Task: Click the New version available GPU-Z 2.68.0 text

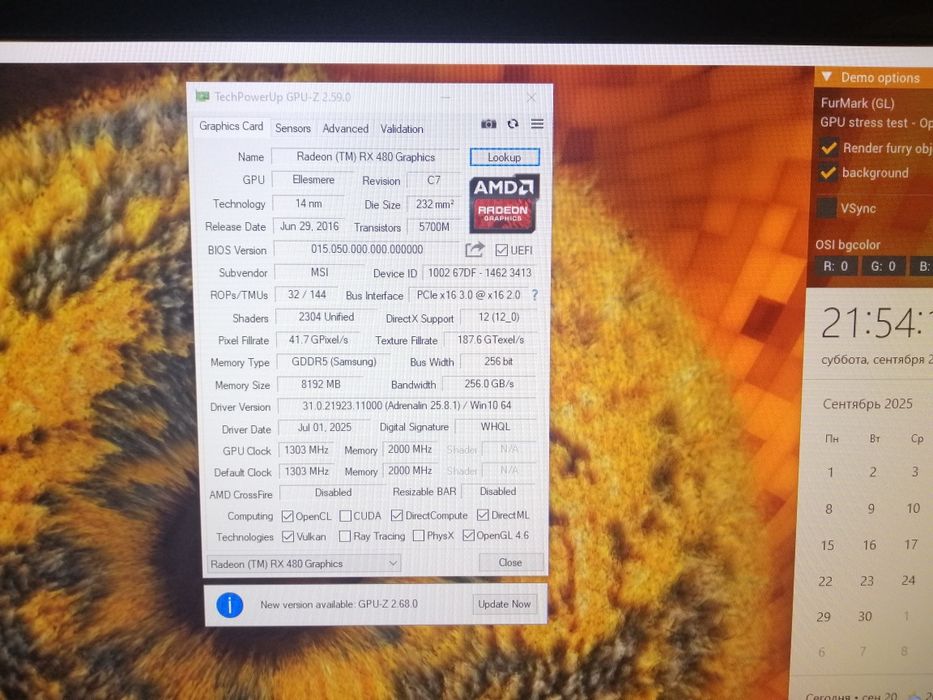Action: [339, 604]
